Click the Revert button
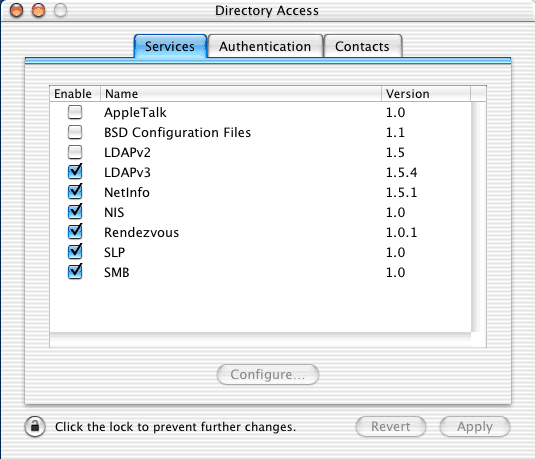Image resolution: width=535 pixels, height=459 pixels. (x=391, y=427)
